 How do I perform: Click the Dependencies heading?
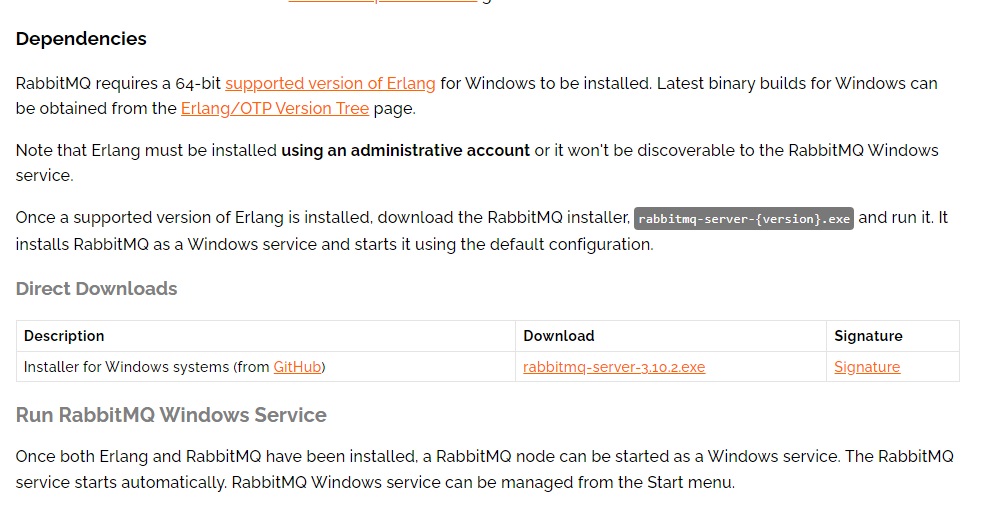click(81, 39)
